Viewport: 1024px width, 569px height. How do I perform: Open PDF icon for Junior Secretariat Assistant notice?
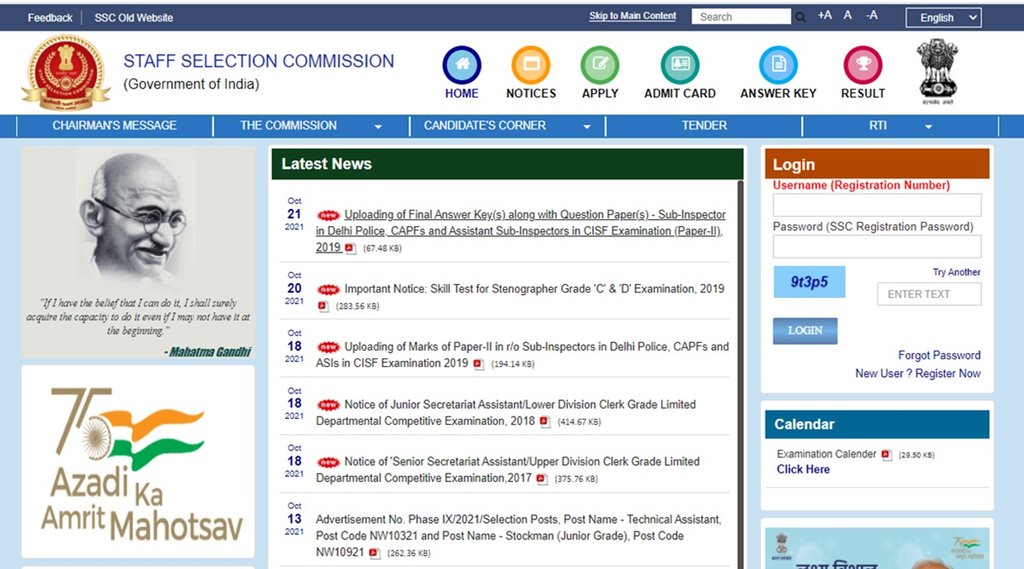(545, 422)
